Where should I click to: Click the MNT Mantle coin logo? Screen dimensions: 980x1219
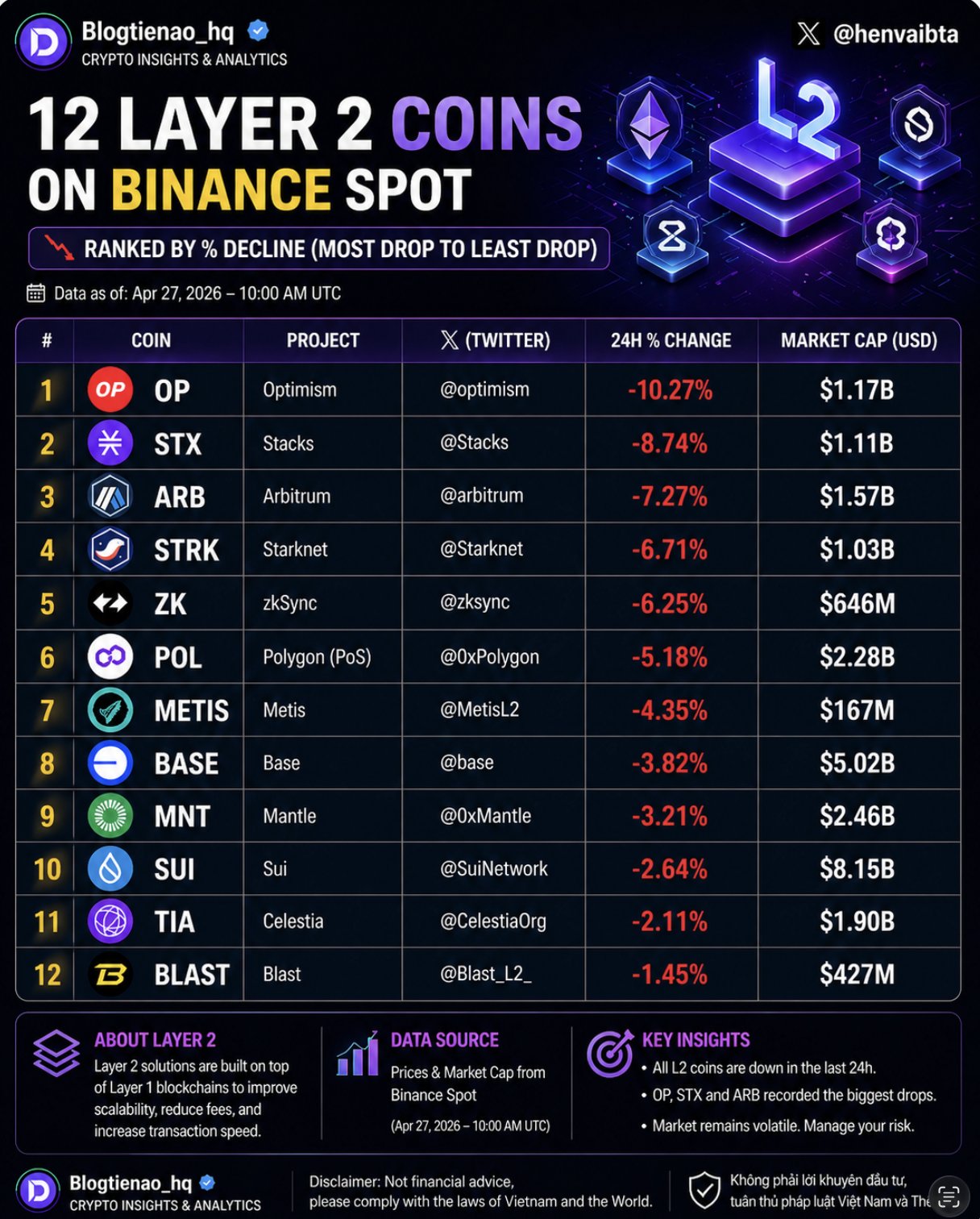(x=110, y=816)
